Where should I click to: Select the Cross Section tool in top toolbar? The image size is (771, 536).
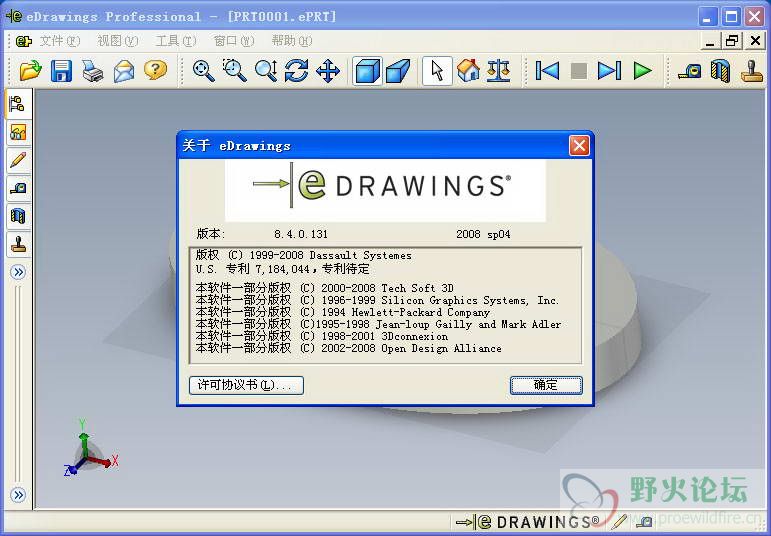tap(720, 71)
